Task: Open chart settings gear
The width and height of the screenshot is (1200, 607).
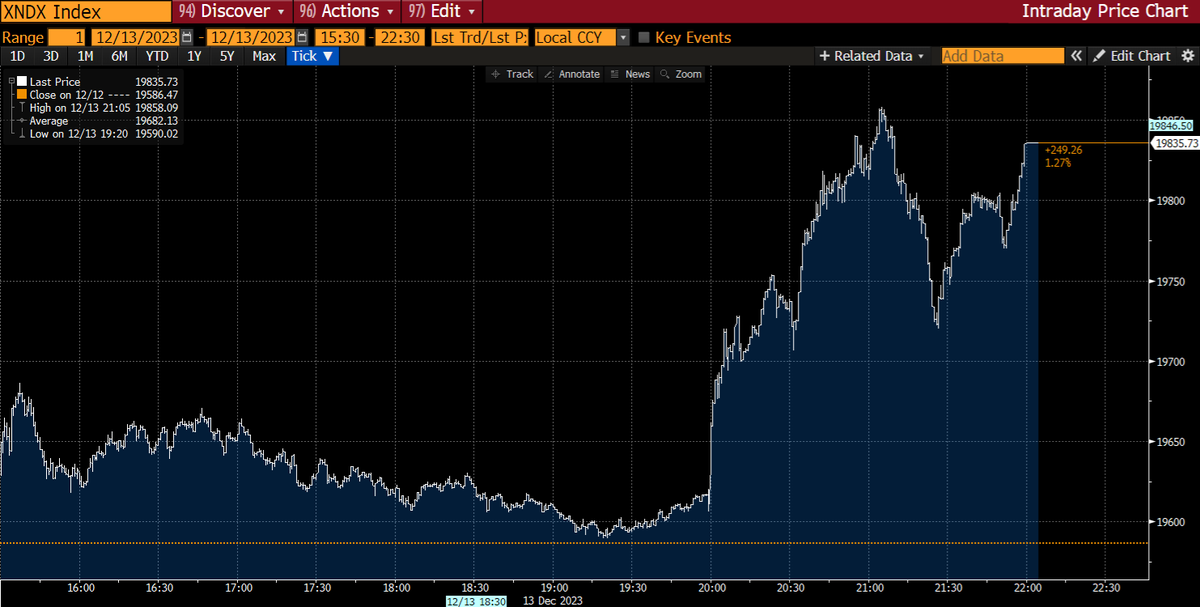Action: coord(1186,56)
